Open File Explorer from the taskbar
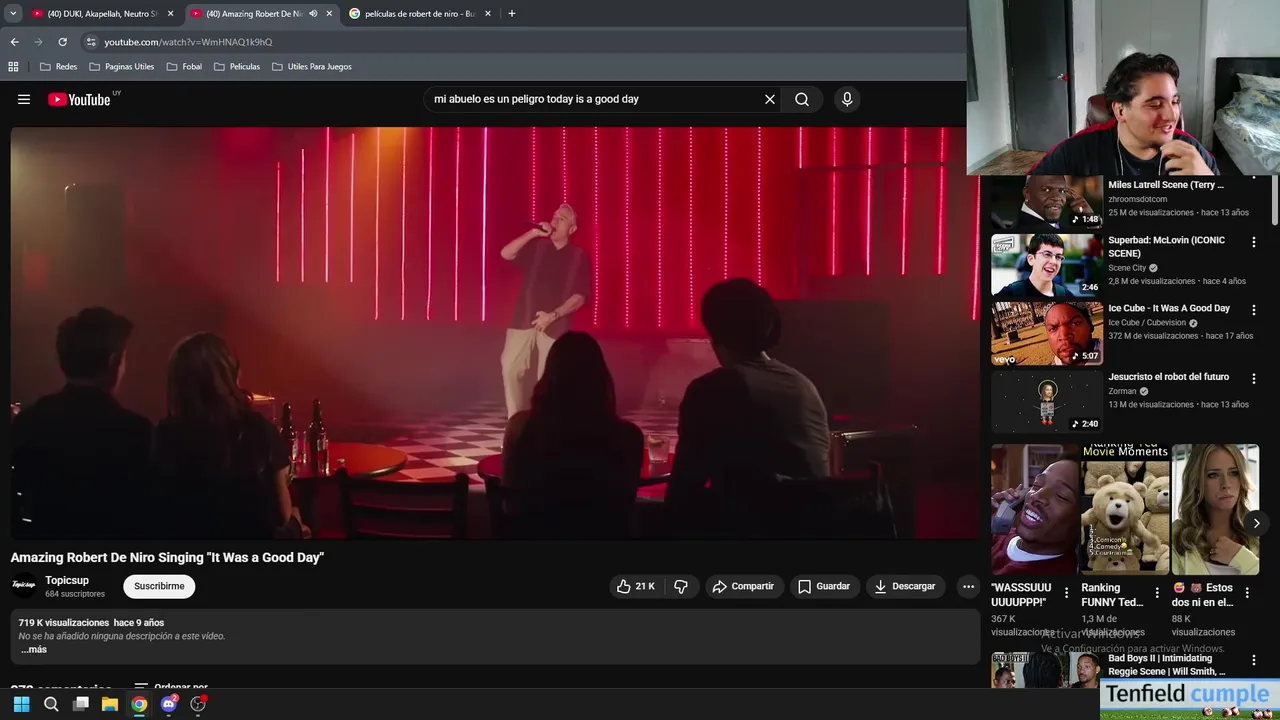The height and width of the screenshot is (720, 1280). tap(110, 704)
